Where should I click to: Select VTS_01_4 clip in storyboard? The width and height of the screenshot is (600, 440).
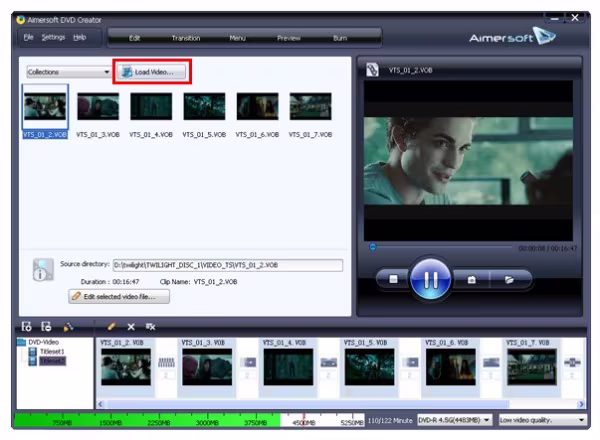click(288, 367)
